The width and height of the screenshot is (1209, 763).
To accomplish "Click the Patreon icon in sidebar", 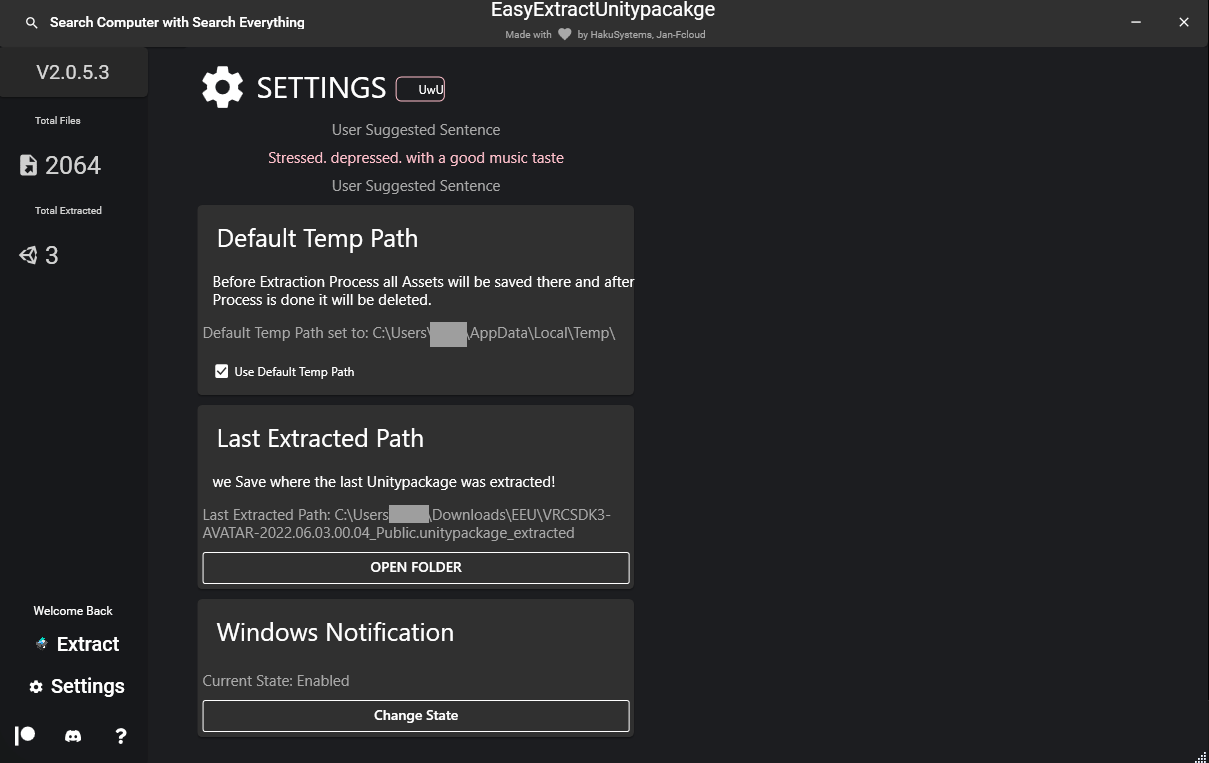I will pyautogui.click(x=24, y=736).
